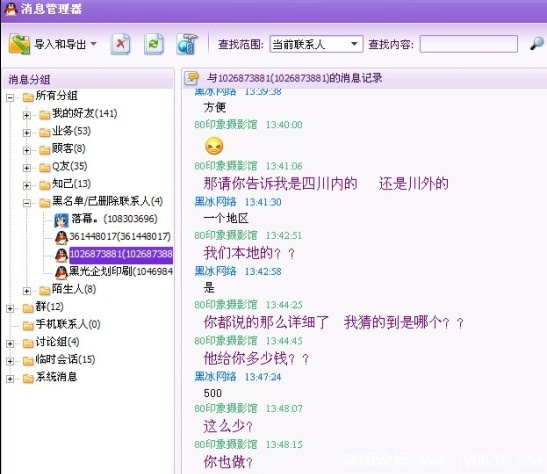The width and height of the screenshot is (547, 474).
Task: Collapse the 黑名单/已删除联系人(4) group
Action: (x=27, y=203)
